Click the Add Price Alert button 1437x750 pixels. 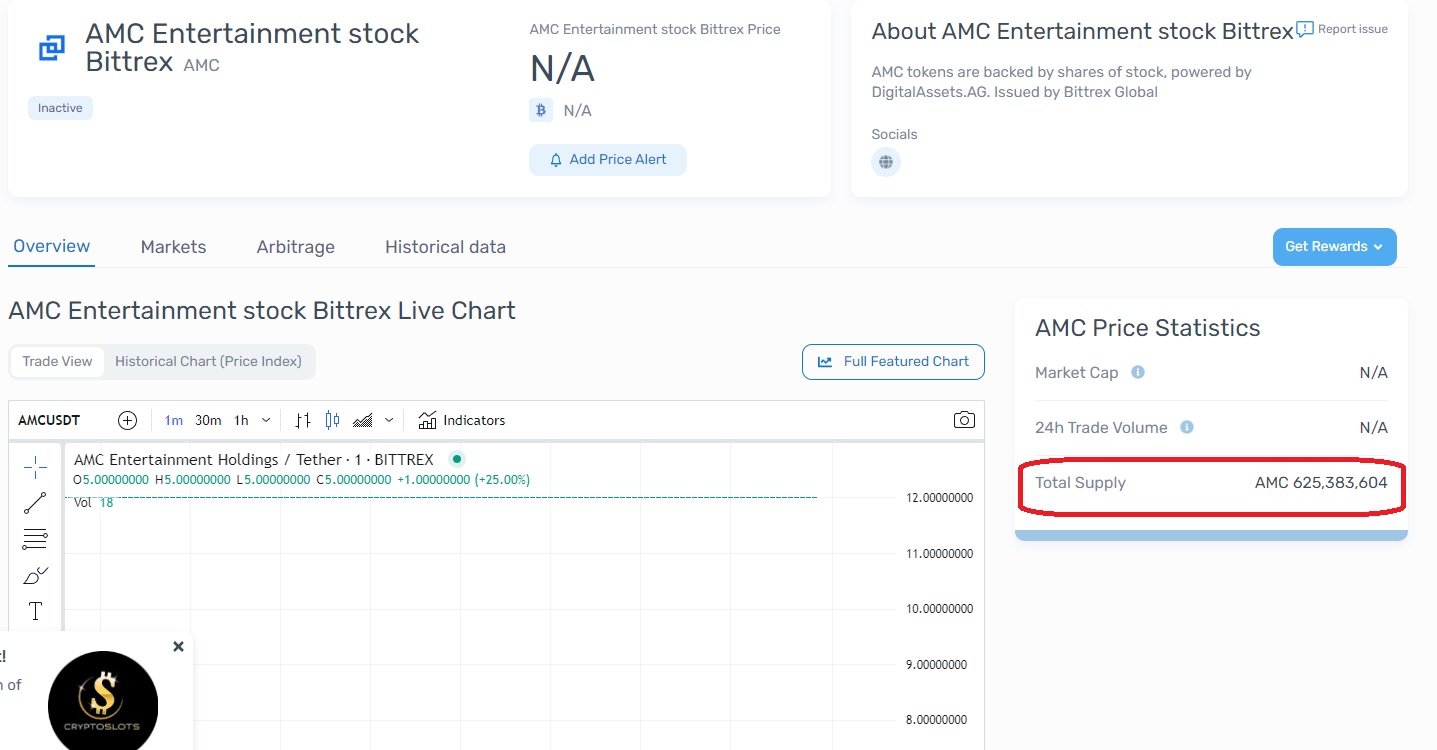pyautogui.click(x=608, y=160)
